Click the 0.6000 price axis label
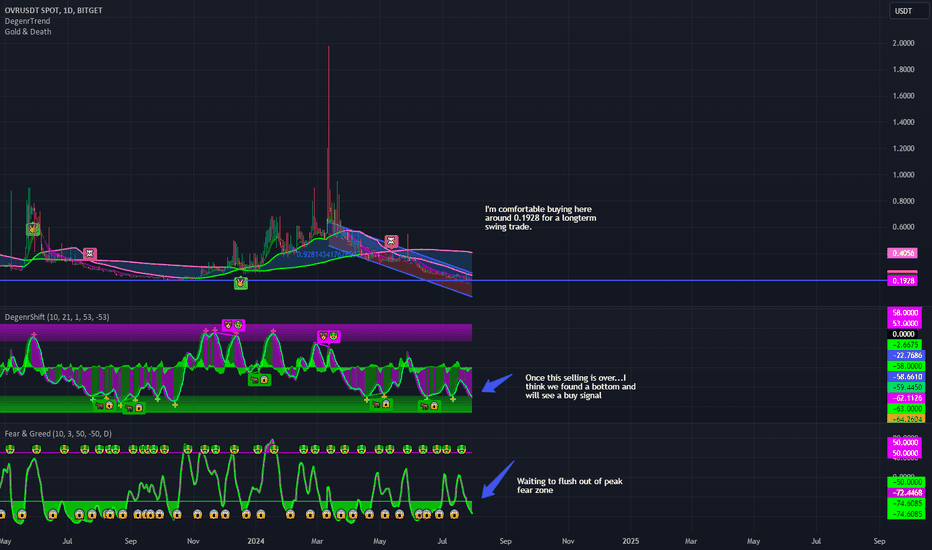Image resolution: width=932 pixels, height=550 pixels. pyautogui.click(x=903, y=227)
